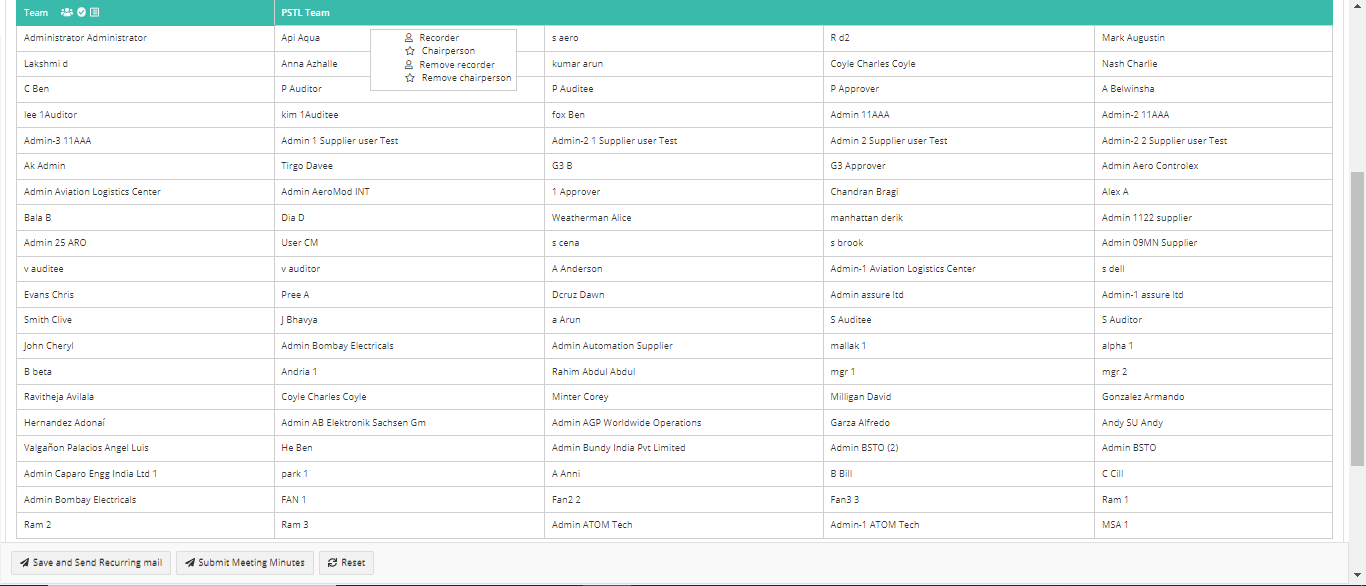Select the kim 1Auditee cell
Viewport: 1366px width, 586px height.
click(x=410, y=115)
